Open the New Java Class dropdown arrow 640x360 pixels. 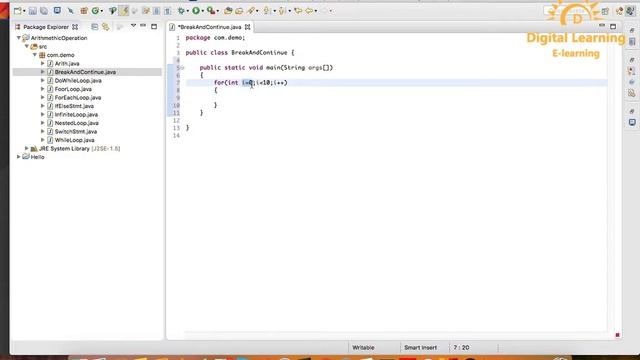pyautogui.click(x=102, y=11)
